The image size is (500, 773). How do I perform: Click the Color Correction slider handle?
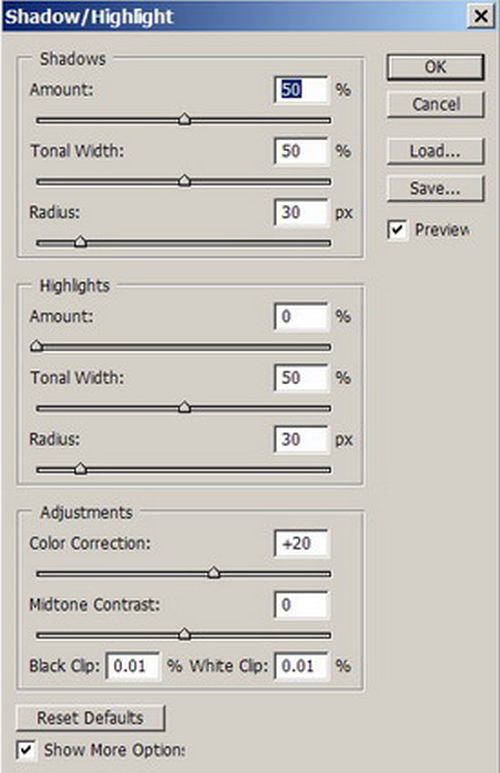[214, 572]
